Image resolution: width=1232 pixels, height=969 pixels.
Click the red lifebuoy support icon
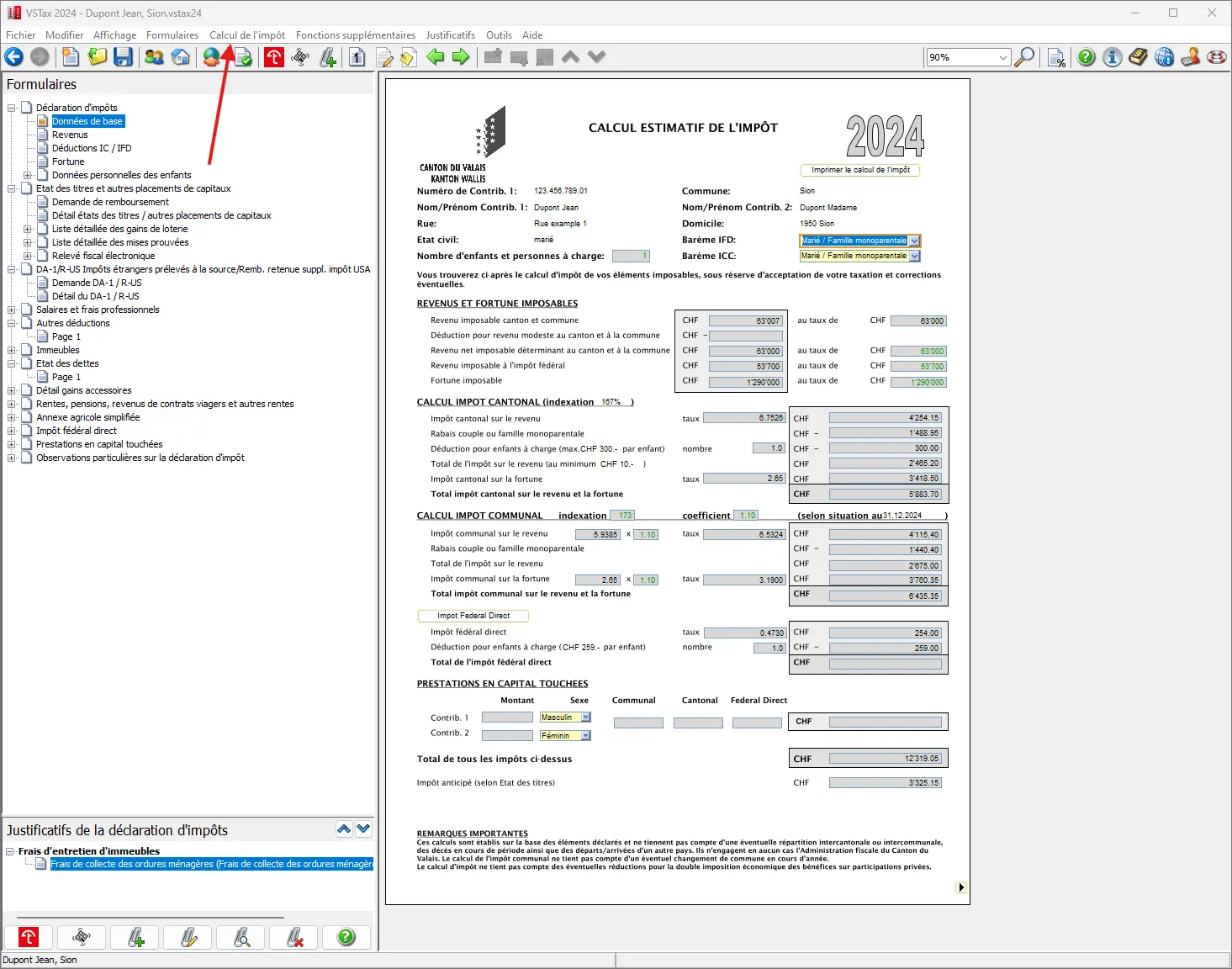[1216, 57]
